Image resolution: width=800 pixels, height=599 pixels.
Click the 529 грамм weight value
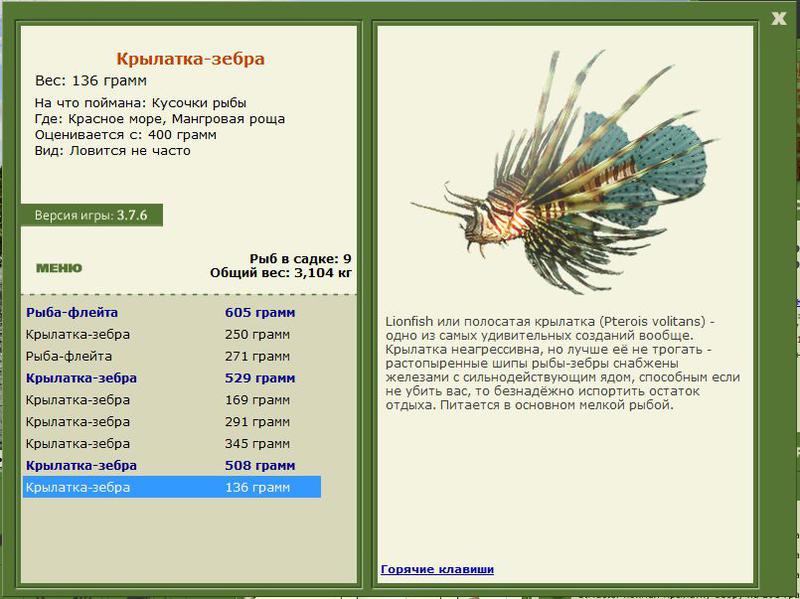point(260,378)
